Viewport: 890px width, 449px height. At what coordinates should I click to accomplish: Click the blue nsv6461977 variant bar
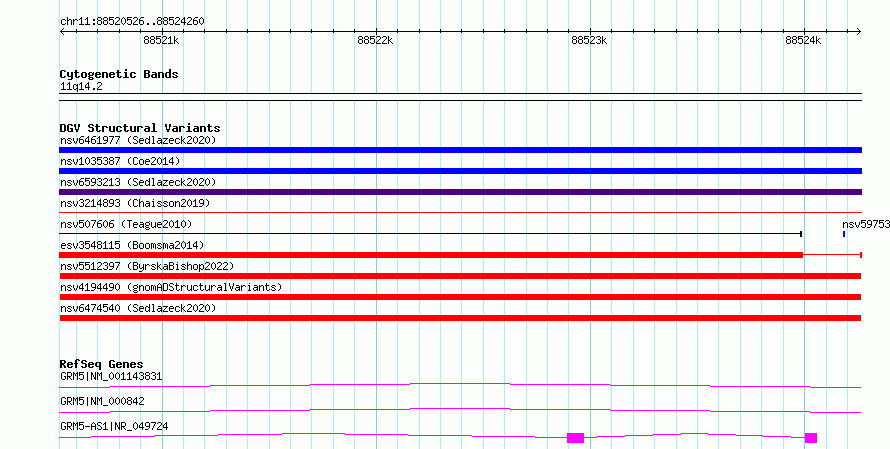(x=460, y=150)
